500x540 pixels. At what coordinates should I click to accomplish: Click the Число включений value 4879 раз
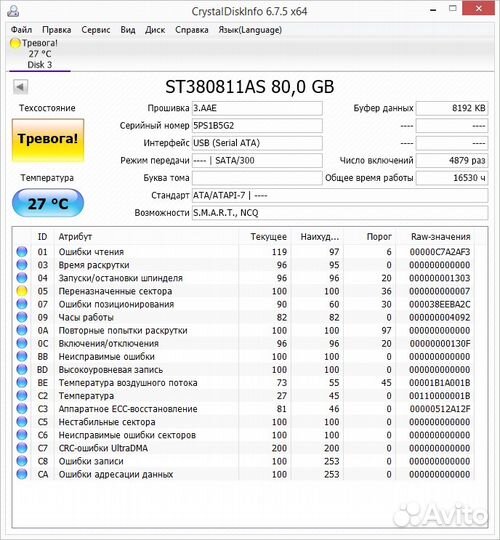pyautogui.click(x=452, y=160)
